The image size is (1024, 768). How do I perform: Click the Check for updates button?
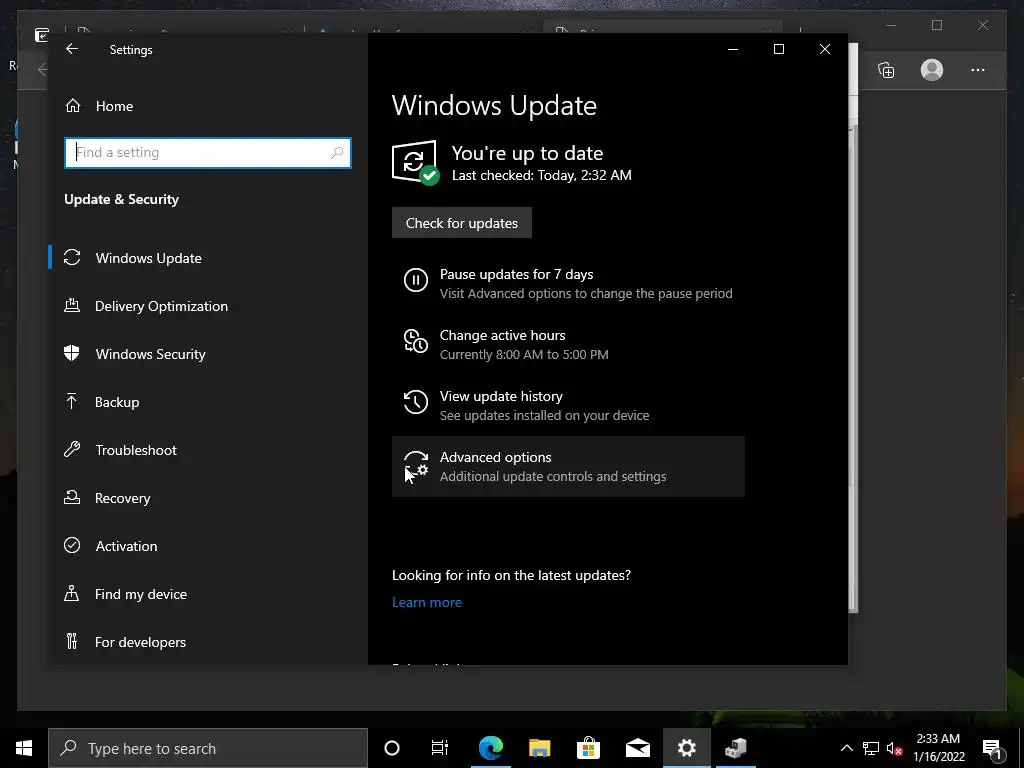coord(462,223)
